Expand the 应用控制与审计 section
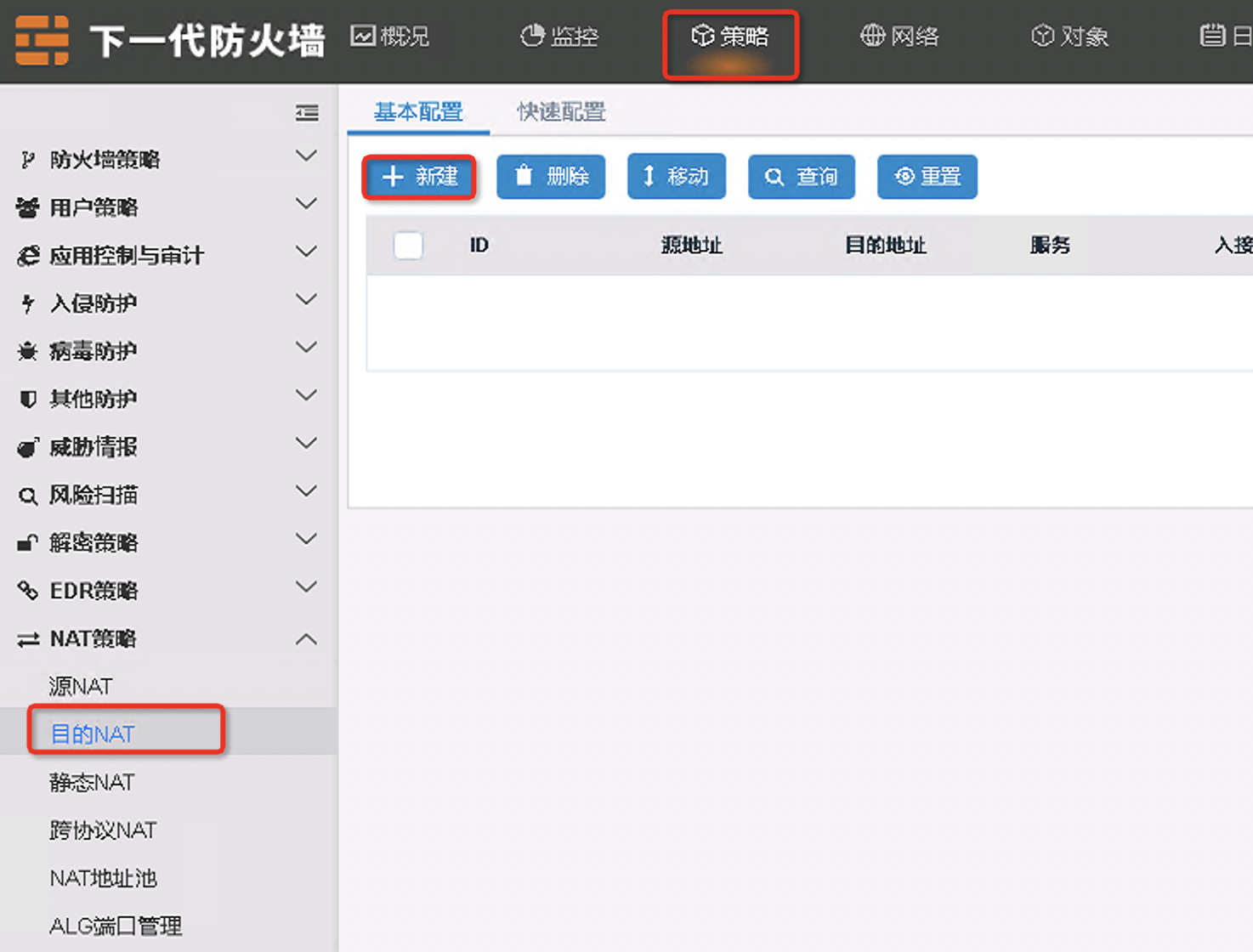The width and height of the screenshot is (1253, 952). point(304,251)
